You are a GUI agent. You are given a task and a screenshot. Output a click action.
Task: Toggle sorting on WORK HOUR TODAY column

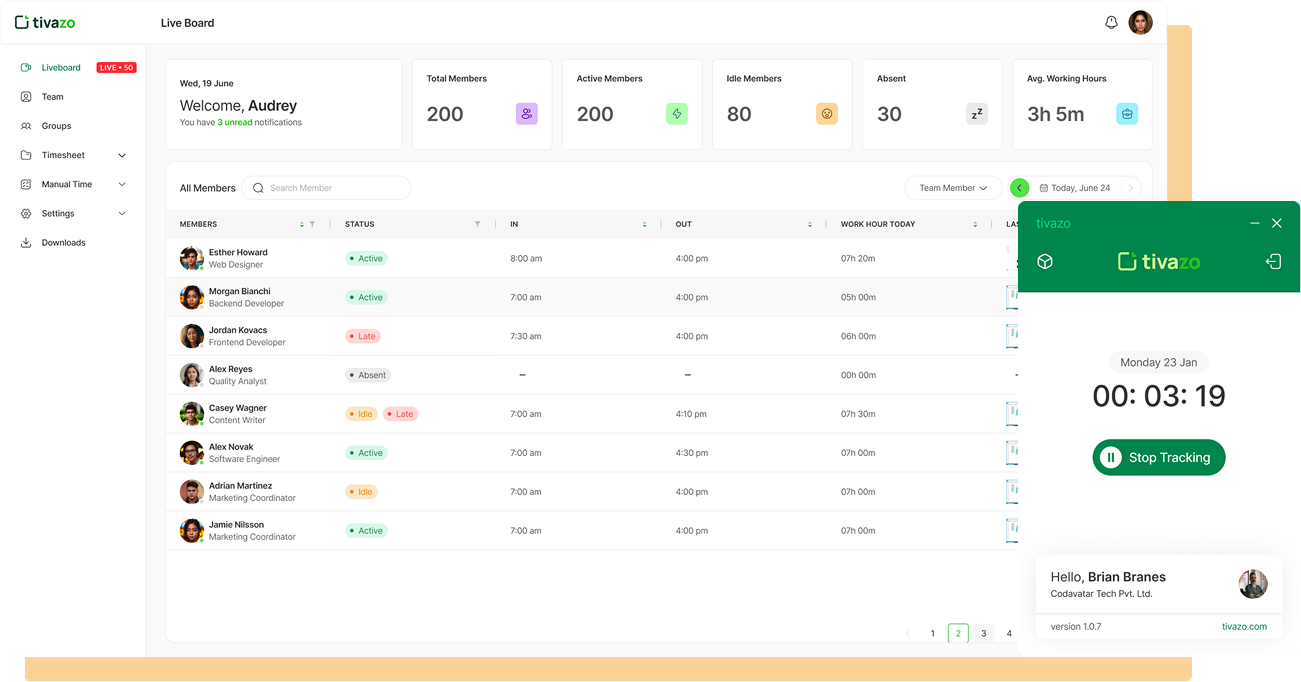pyautogui.click(x=974, y=224)
